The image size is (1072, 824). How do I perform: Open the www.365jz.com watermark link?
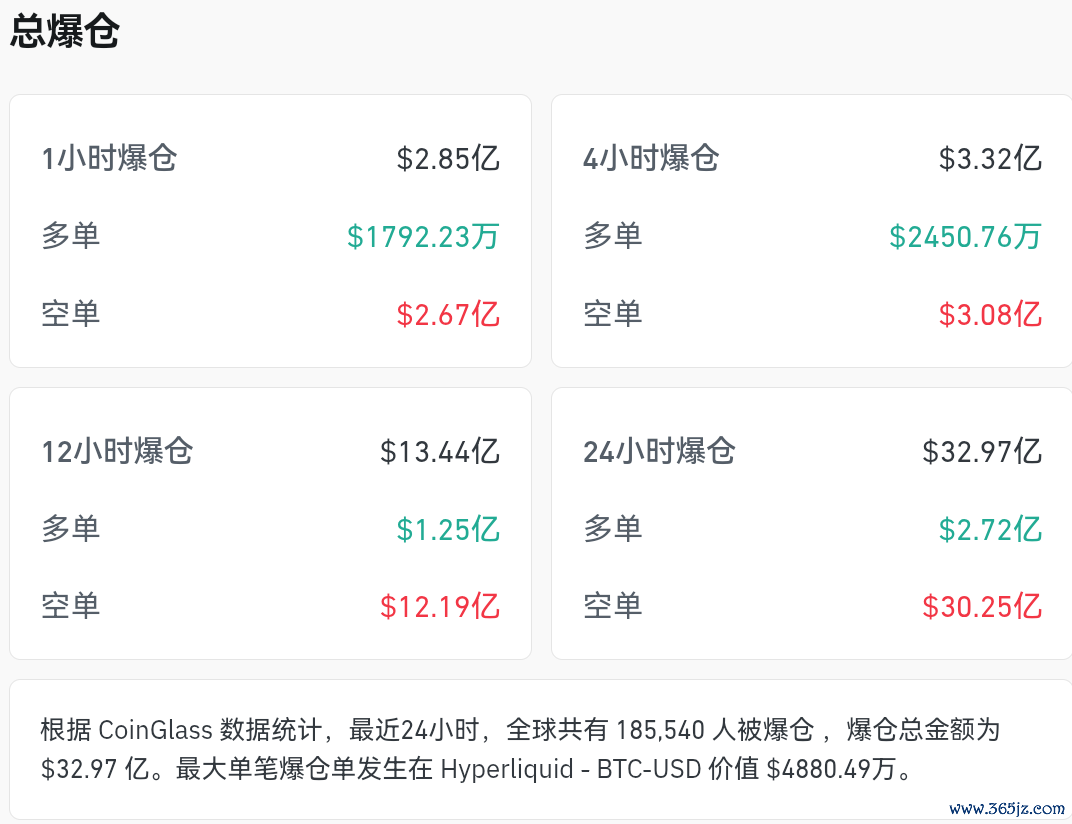1006,808
